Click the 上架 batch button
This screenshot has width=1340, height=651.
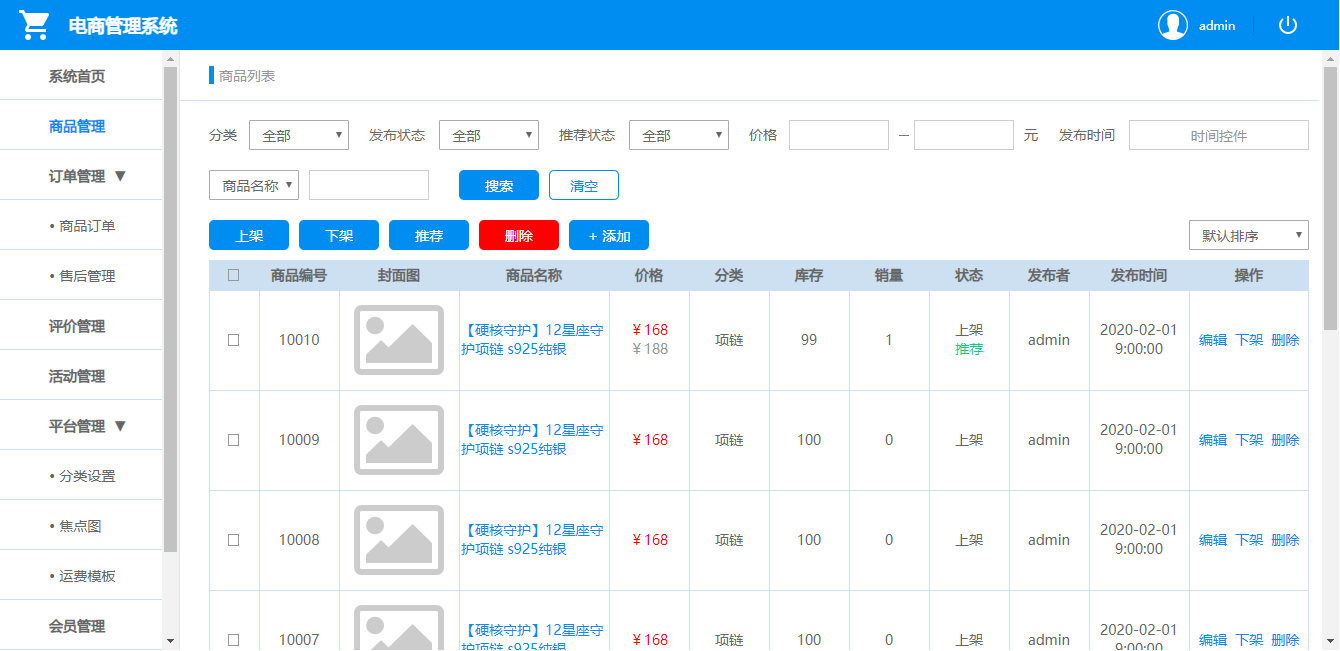click(249, 235)
